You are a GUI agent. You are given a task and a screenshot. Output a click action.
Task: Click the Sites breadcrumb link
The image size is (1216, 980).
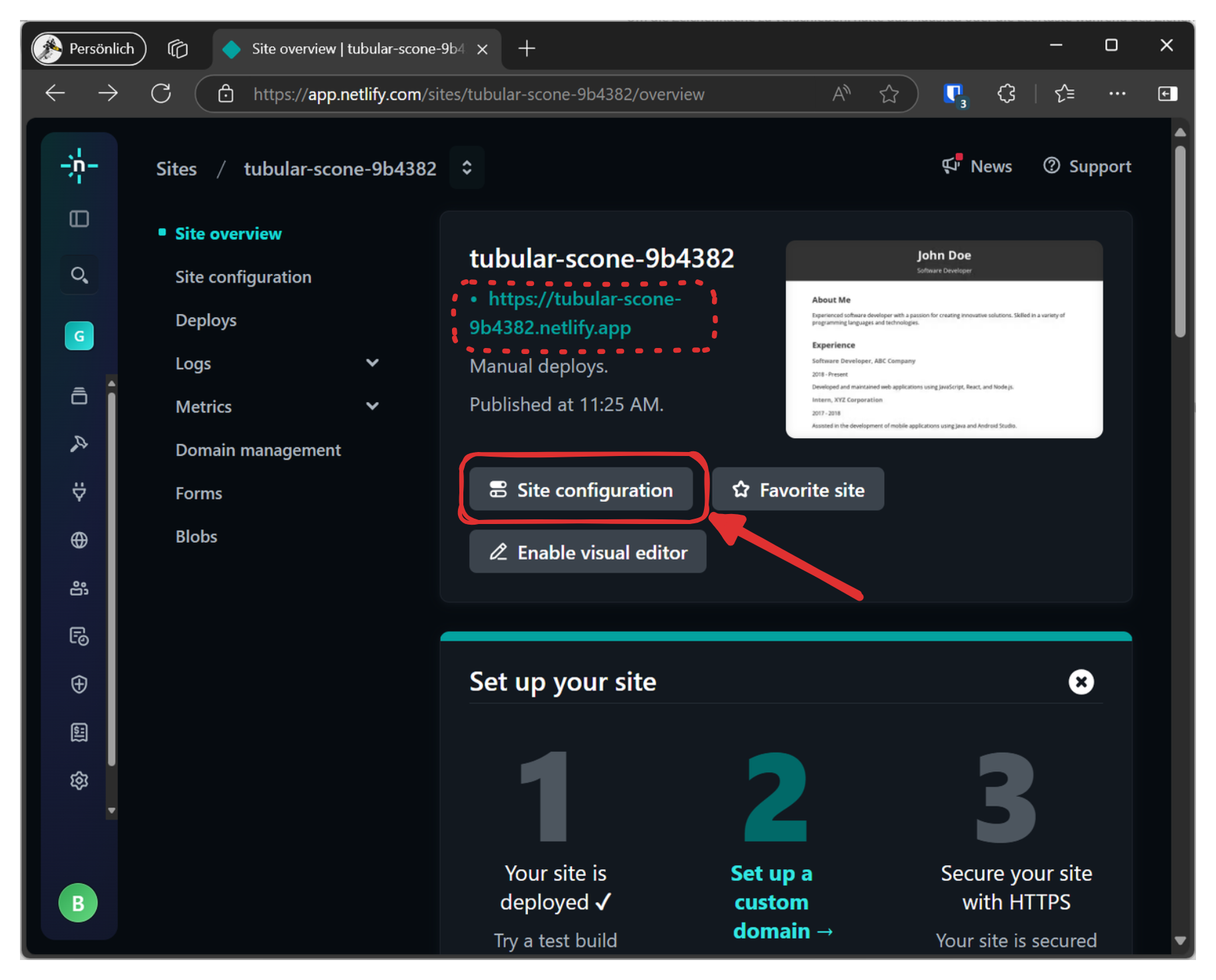(176, 169)
